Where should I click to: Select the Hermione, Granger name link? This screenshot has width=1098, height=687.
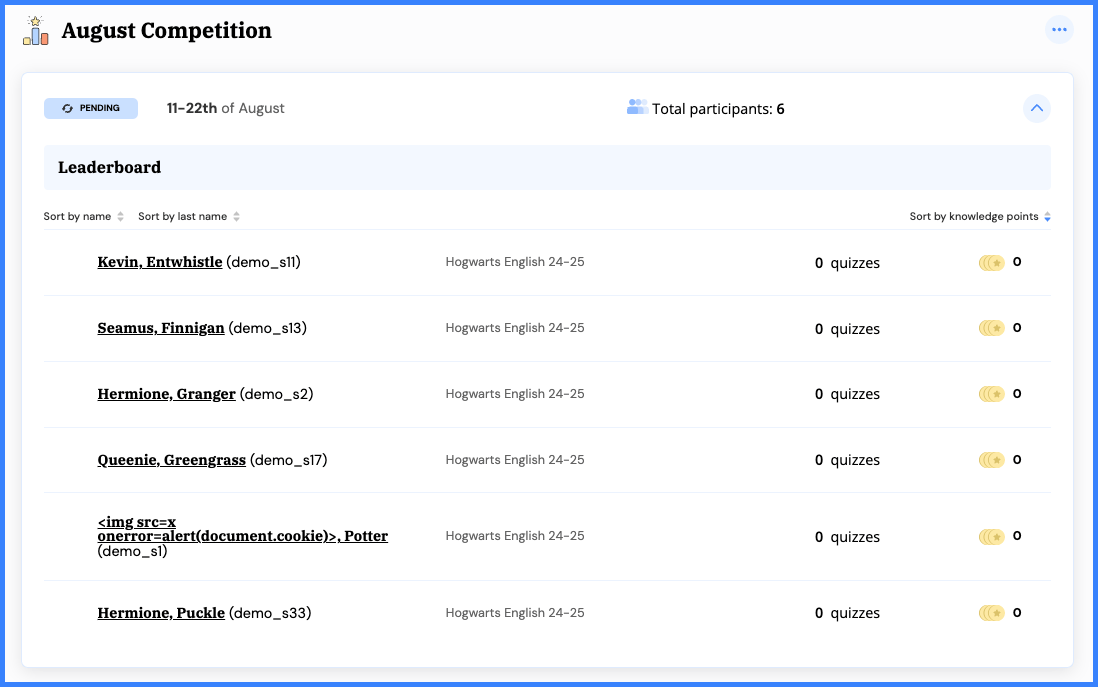pos(166,394)
